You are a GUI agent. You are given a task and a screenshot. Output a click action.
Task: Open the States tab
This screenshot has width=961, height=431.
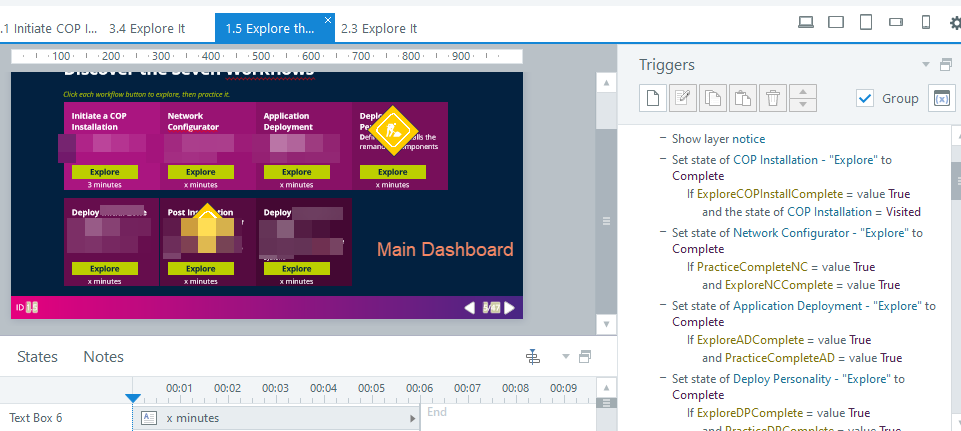[x=37, y=357]
